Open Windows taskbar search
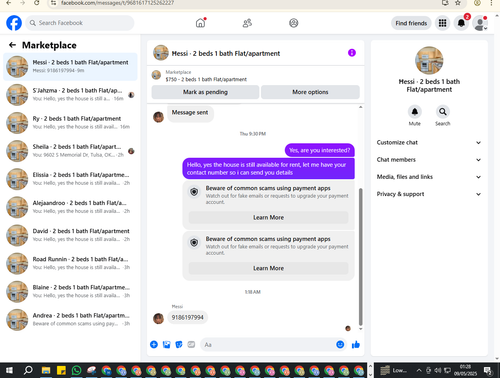The width and height of the screenshot is (500, 378). click(28, 370)
